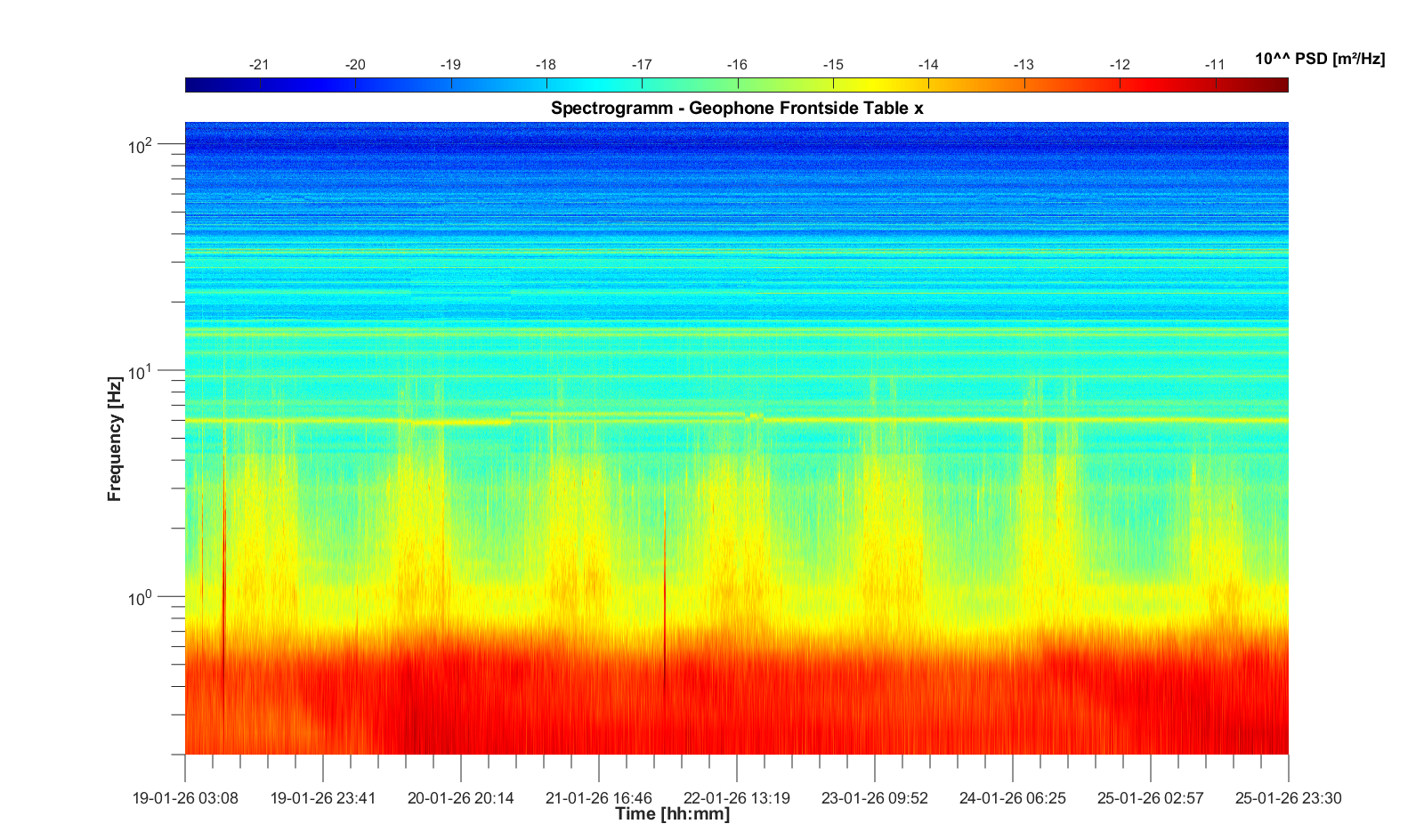
Task: Click the 10² frequency tick label
Action: (142, 144)
